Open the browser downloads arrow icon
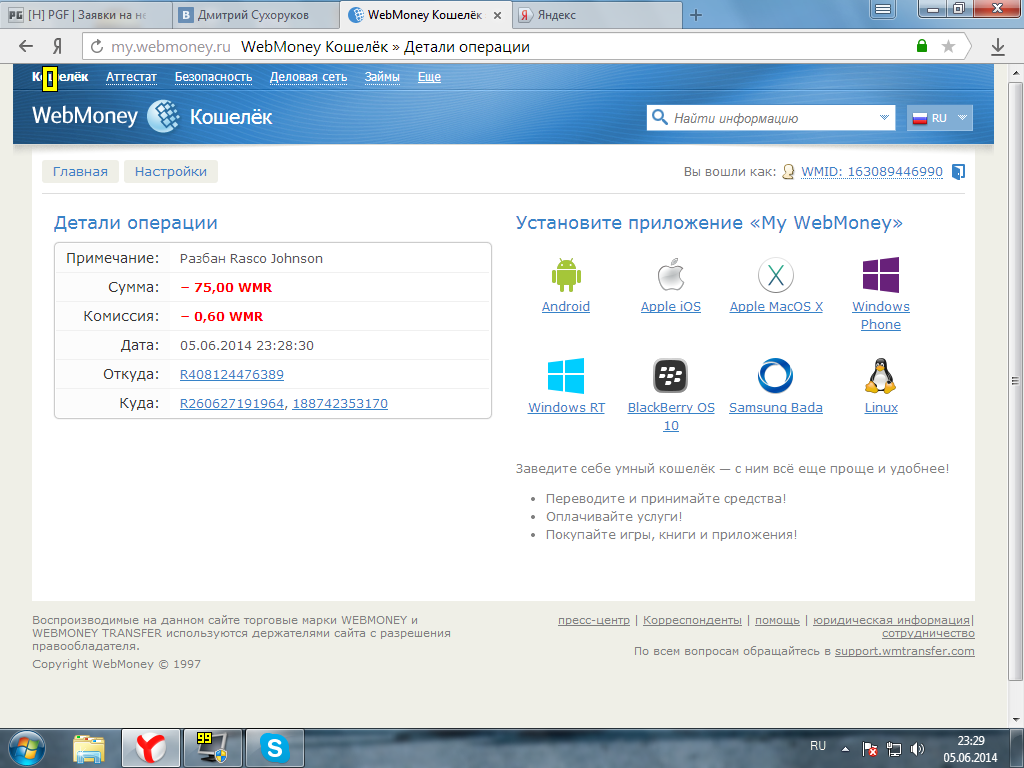The image size is (1024, 768). (x=998, y=46)
